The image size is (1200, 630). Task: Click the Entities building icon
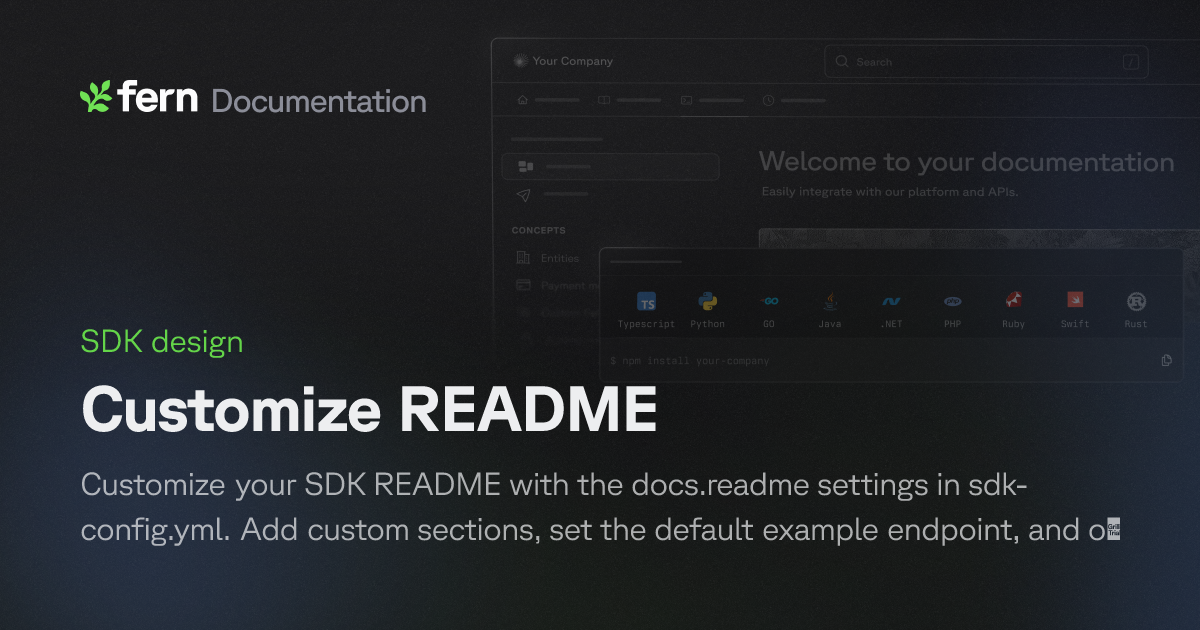[x=523, y=258]
